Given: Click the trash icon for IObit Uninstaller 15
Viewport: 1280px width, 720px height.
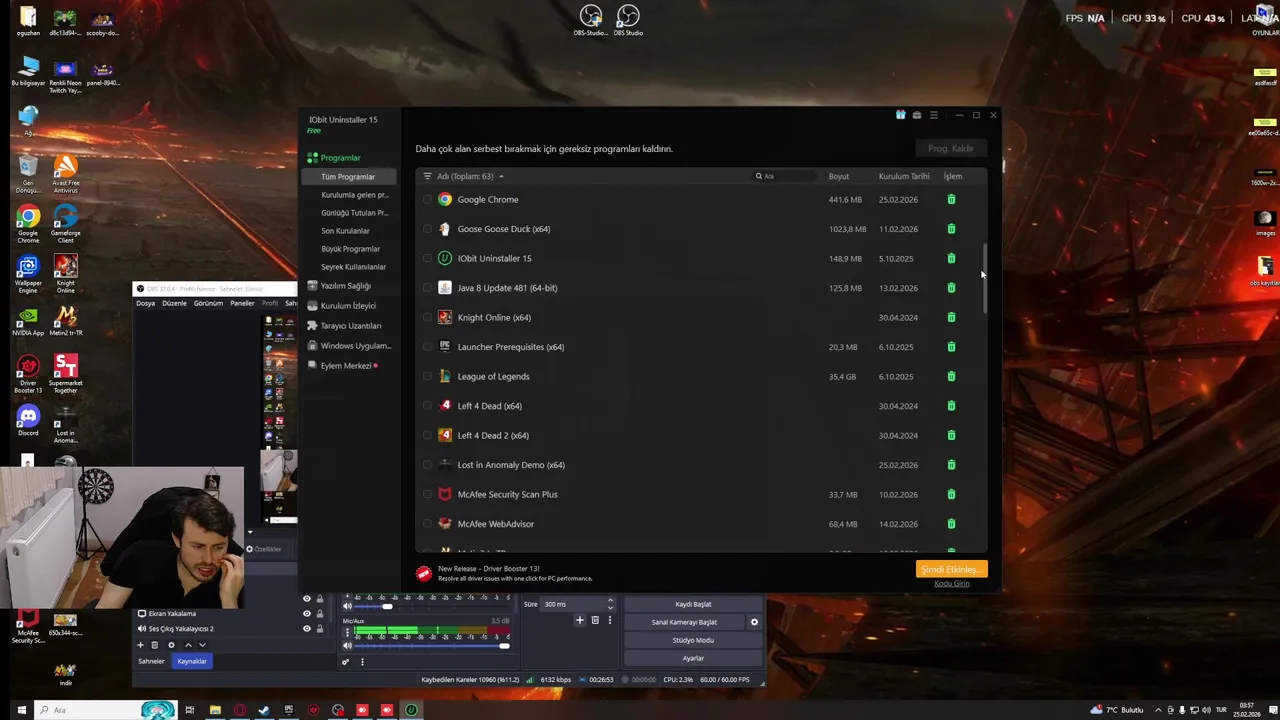Looking at the screenshot, I should pyautogui.click(x=951, y=259).
